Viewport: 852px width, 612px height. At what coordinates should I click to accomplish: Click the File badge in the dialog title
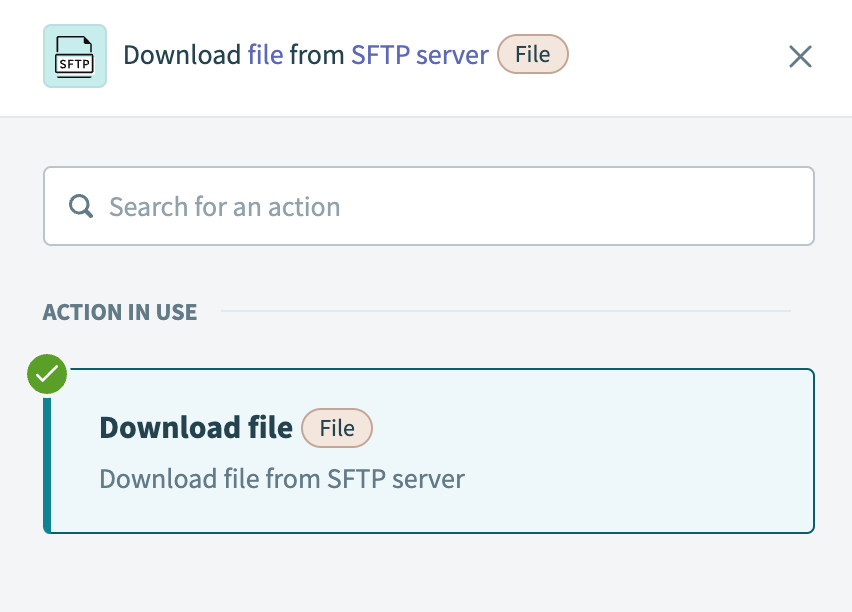[x=532, y=55]
